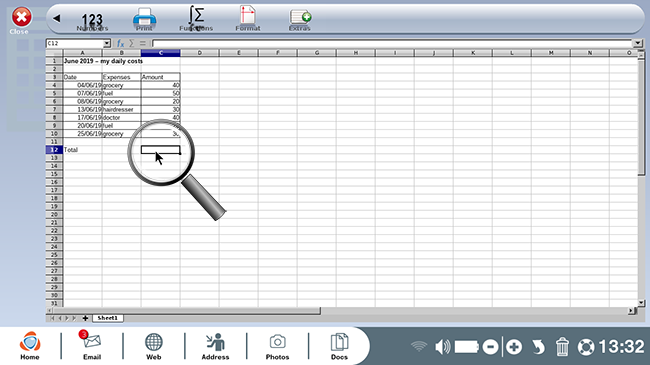The width and height of the screenshot is (650, 365).
Task: Select row 20 header
Action: click(x=54, y=214)
